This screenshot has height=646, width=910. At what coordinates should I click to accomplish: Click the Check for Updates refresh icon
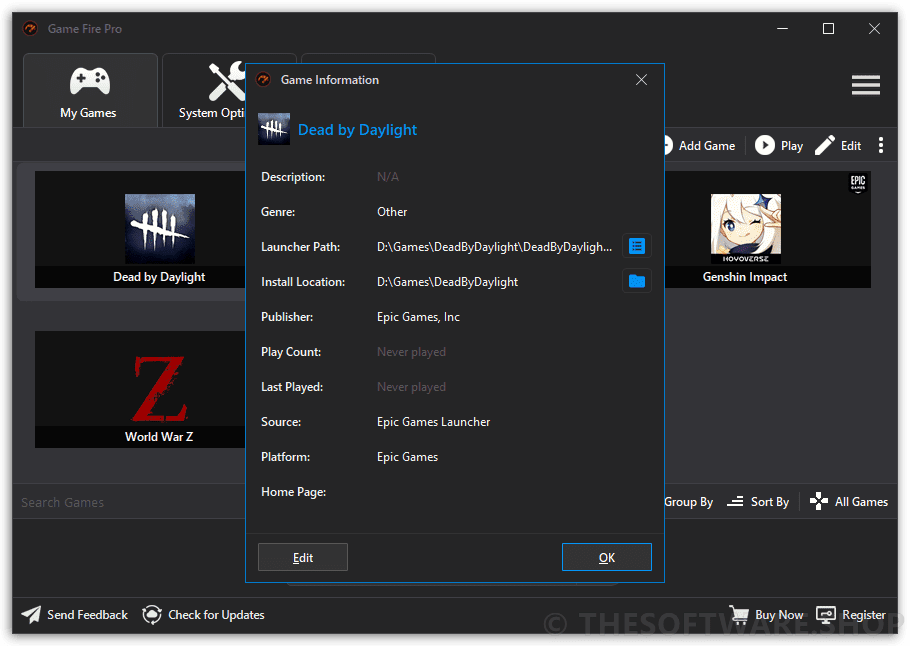pyautogui.click(x=152, y=614)
